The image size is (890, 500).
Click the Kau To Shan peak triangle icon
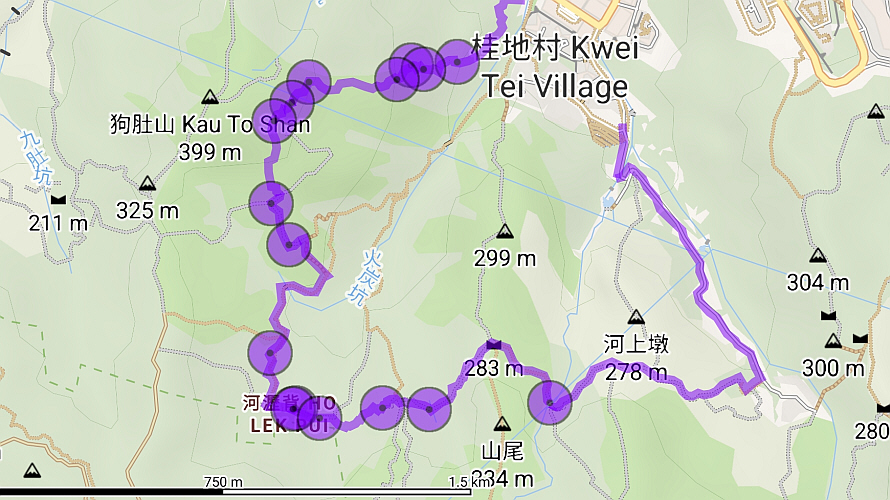pyautogui.click(x=210, y=97)
